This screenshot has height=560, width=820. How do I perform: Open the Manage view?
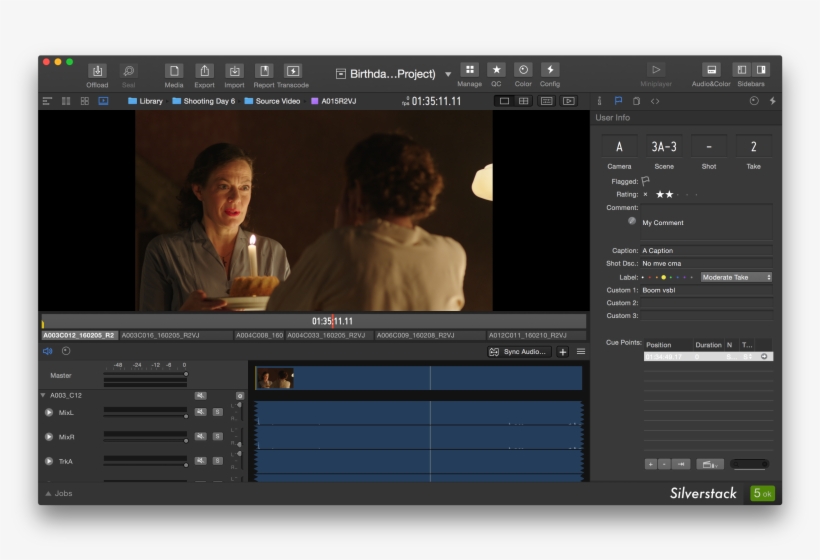(x=470, y=70)
